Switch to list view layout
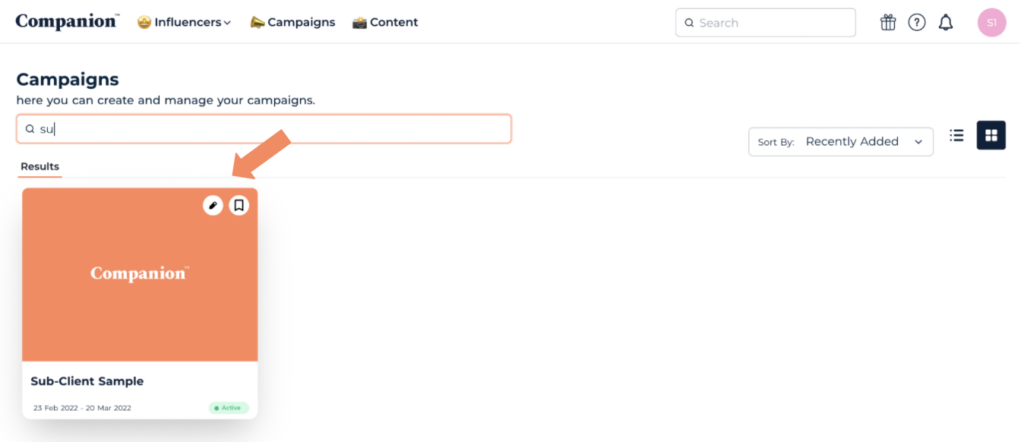Image resolution: width=1024 pixels, height=442 pixels. 957,136
